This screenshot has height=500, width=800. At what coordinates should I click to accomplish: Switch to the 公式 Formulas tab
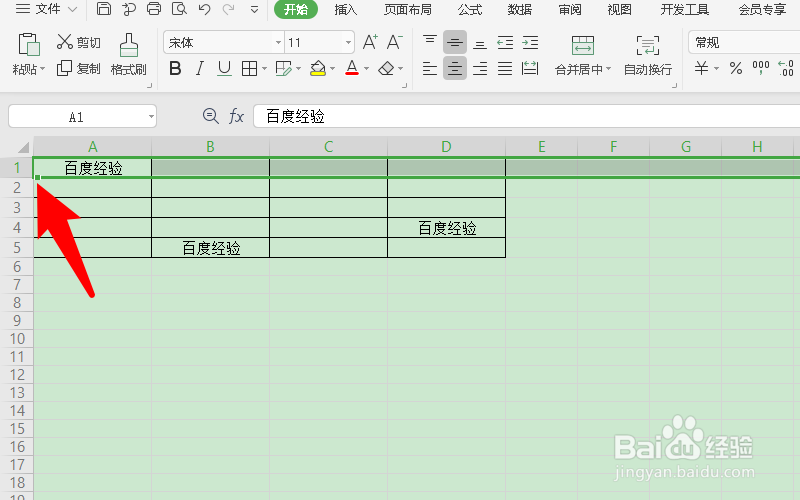(x=470, y=9)
